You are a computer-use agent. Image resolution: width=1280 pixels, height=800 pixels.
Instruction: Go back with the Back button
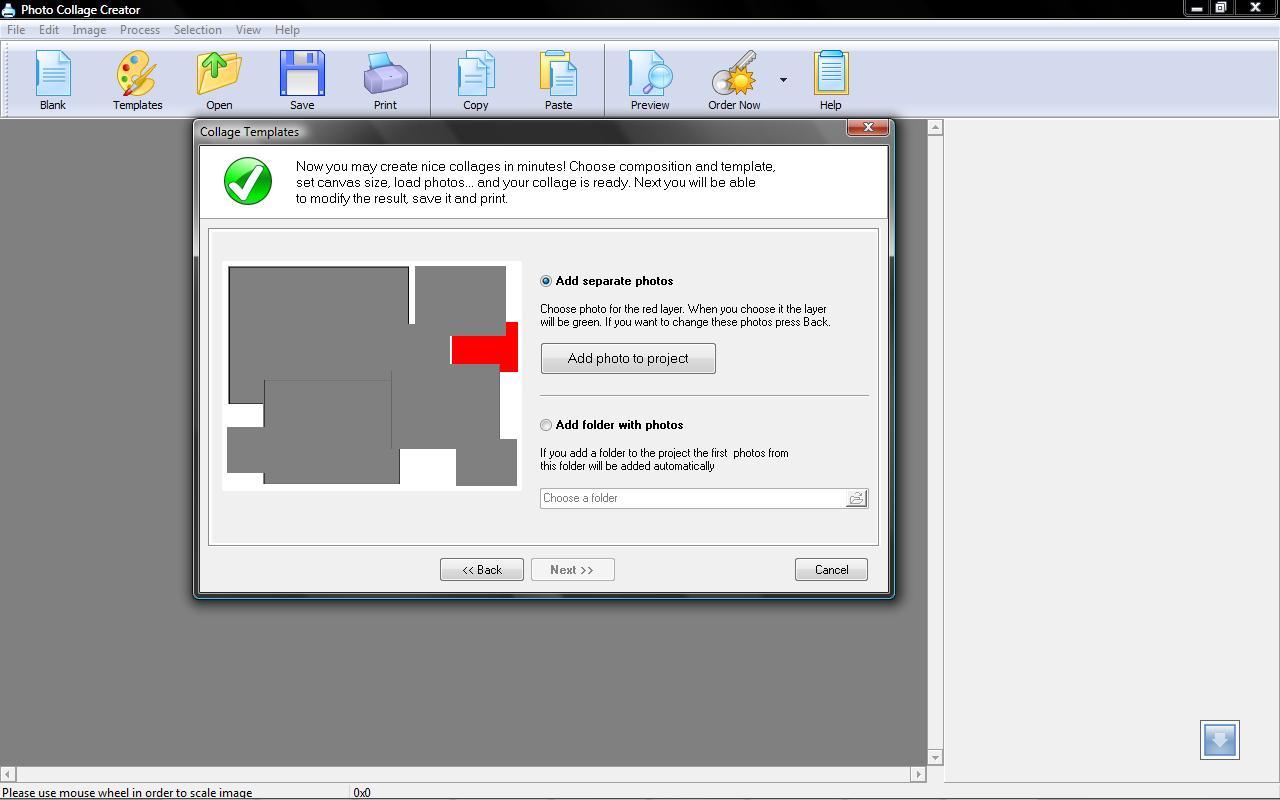[x=481, y=569]
